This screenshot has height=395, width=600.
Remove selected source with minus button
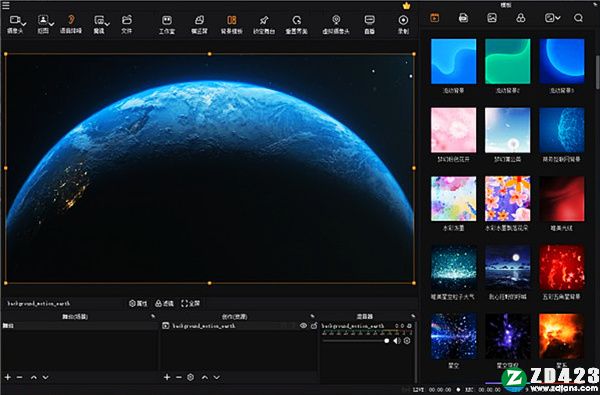179,377
